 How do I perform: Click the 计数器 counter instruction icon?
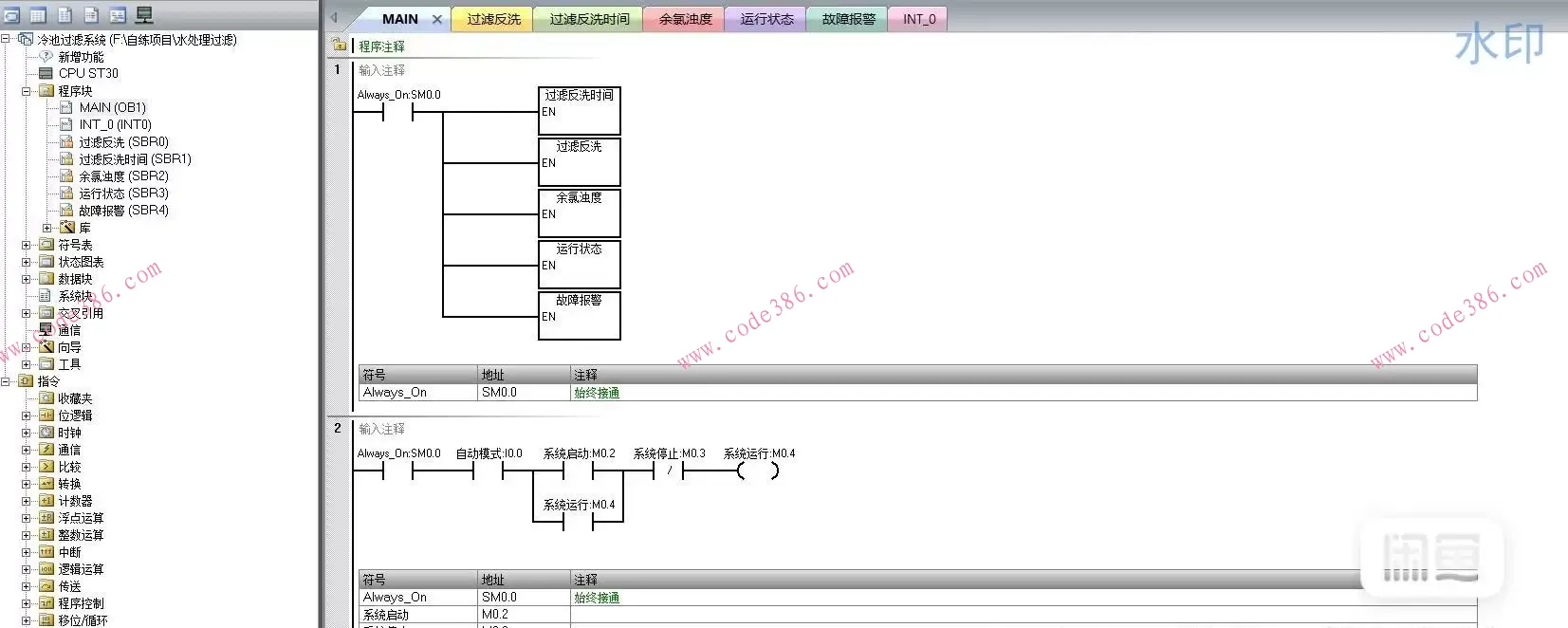46,501
